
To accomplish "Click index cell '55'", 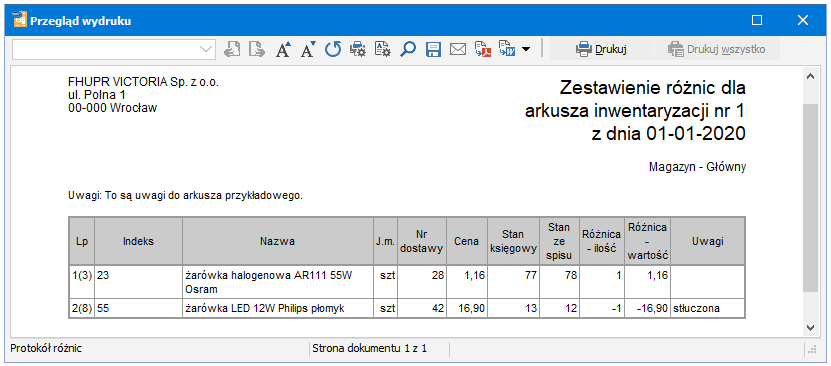I will click(138, 308).
